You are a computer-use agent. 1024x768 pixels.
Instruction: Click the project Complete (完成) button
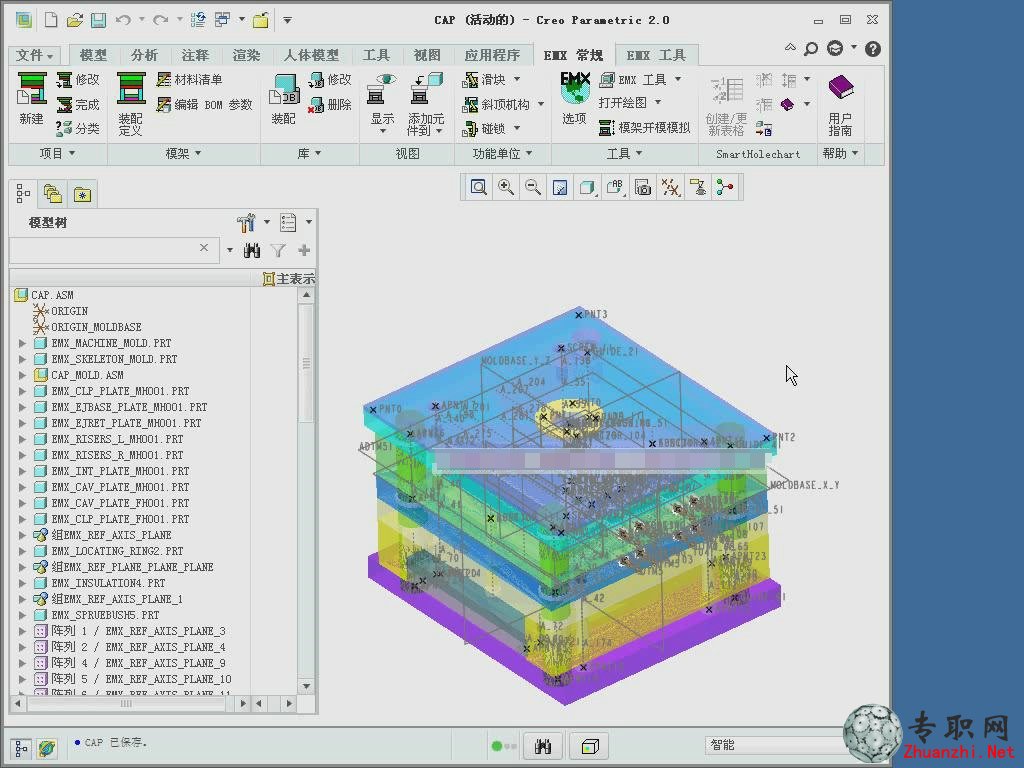(78, 104)
